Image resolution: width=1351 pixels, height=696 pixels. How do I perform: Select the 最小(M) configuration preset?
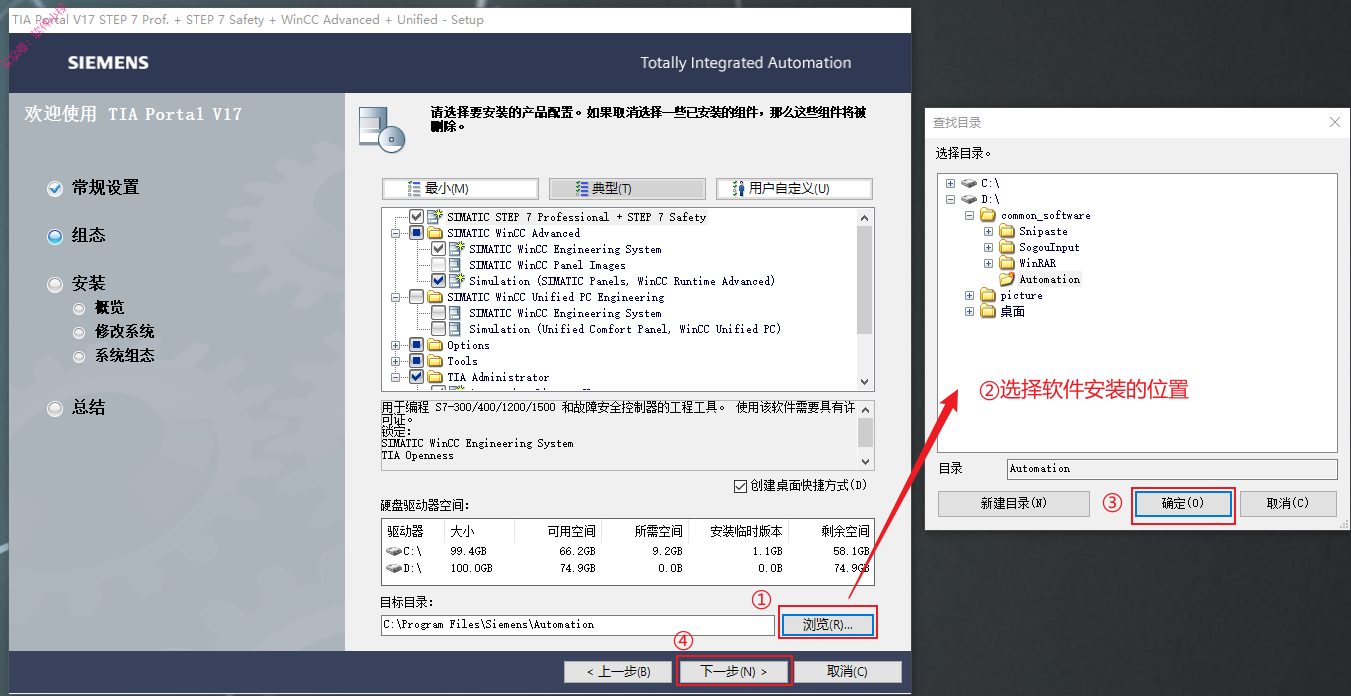click(460, 188)
